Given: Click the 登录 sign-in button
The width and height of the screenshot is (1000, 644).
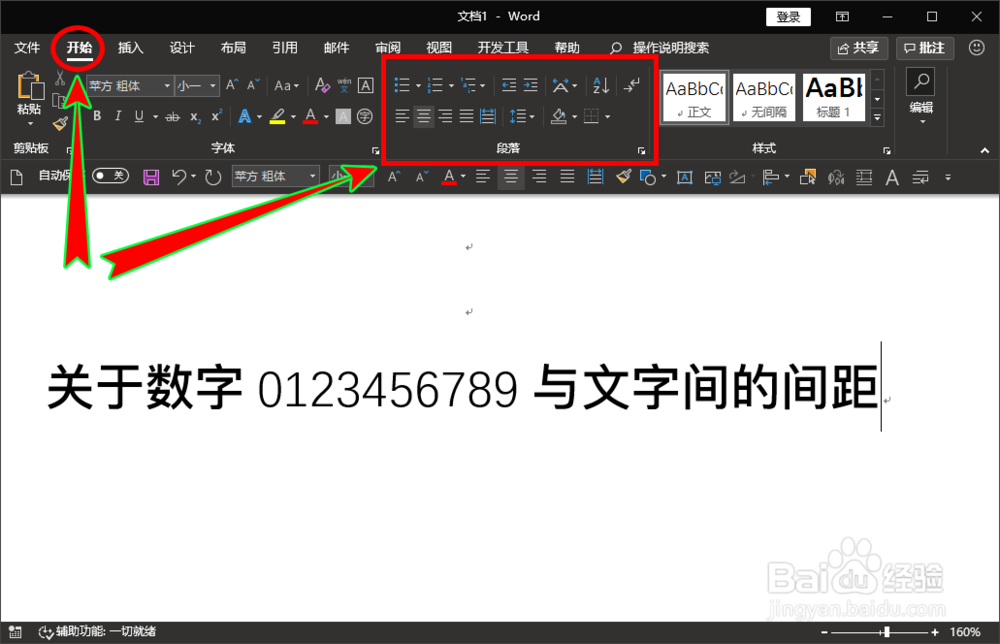Looking at the screenshot, I should pos(787,16).
